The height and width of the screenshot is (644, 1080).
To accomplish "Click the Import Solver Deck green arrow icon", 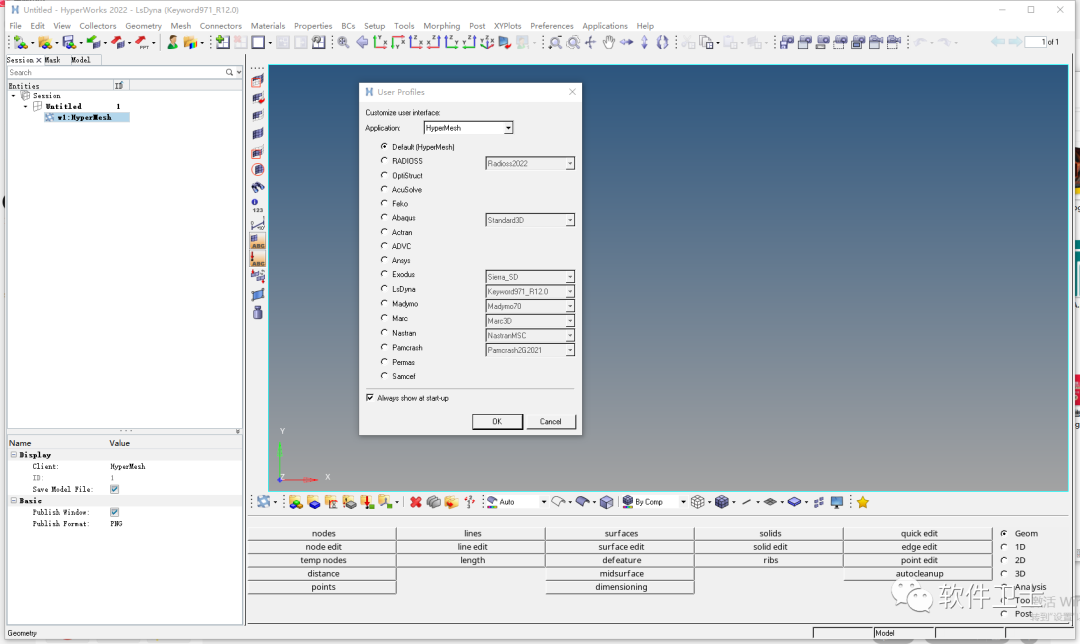I will pos(94,43).
